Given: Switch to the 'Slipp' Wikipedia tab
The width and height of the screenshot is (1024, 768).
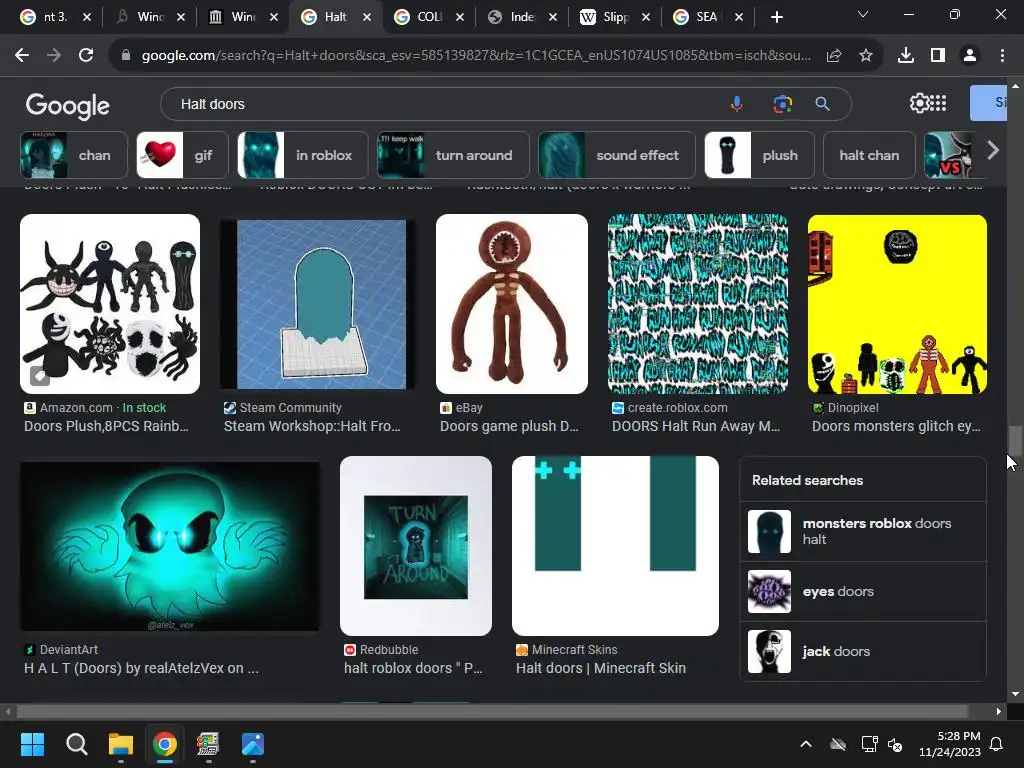Looking at the screenshot, I should pos(615,17).
